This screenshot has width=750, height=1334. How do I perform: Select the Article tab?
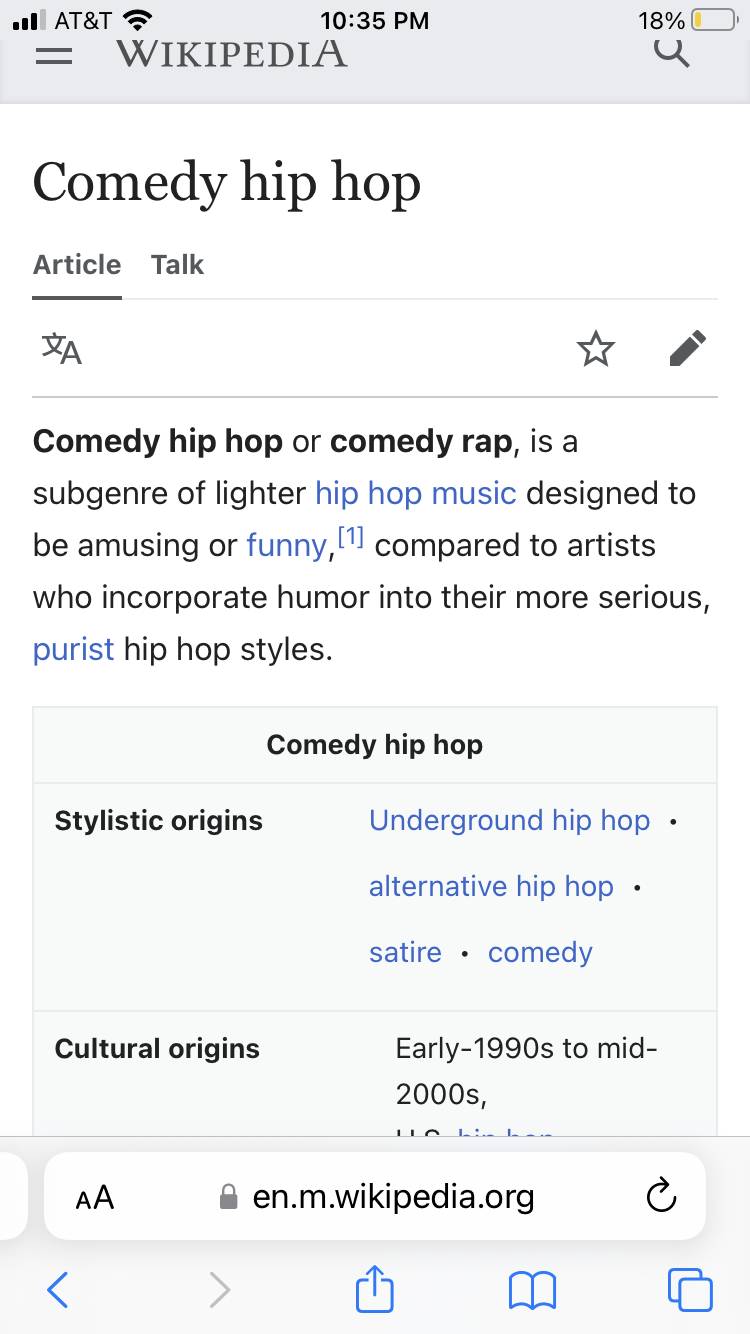point(77,265)
